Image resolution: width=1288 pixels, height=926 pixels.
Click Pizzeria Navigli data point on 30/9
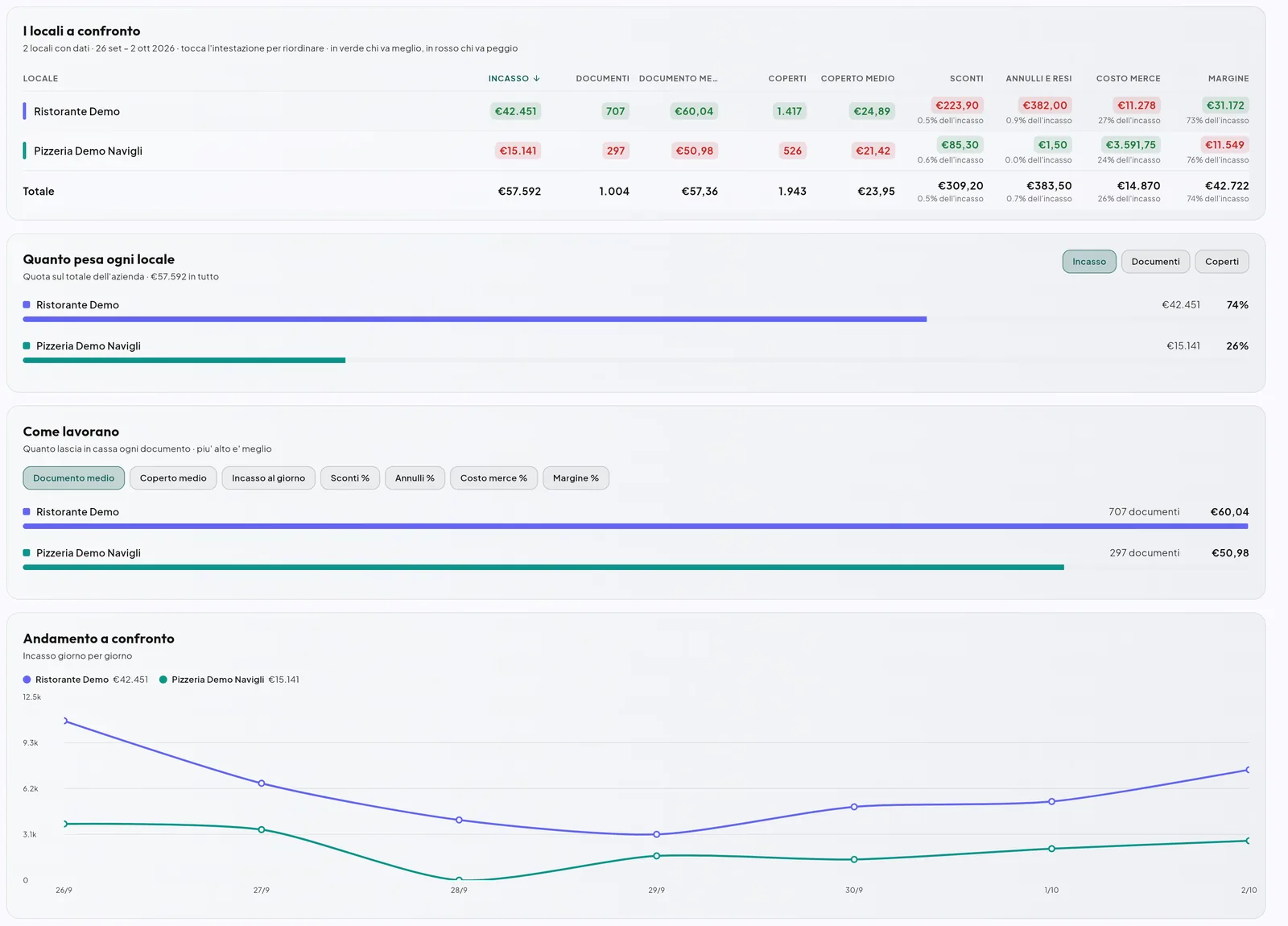point(854,859)
